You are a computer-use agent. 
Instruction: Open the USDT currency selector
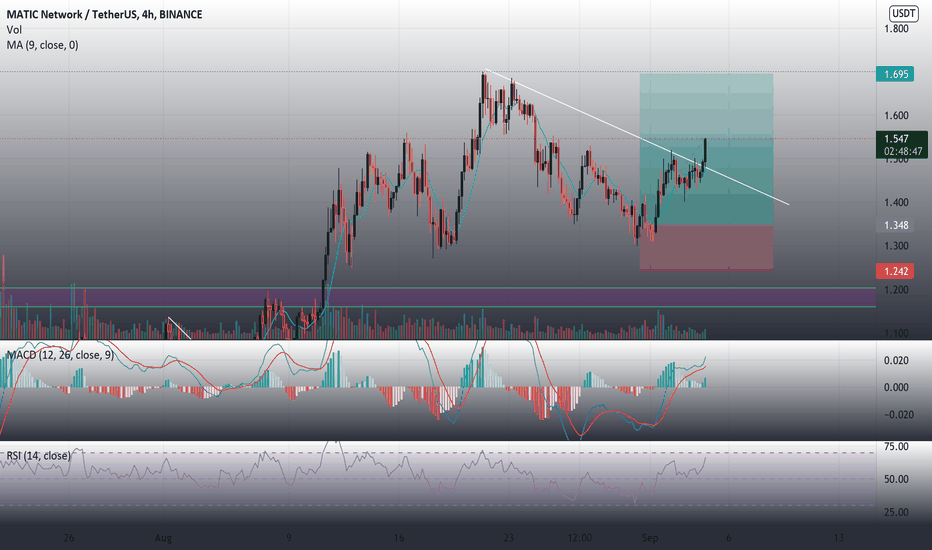[x=903, y=13]
